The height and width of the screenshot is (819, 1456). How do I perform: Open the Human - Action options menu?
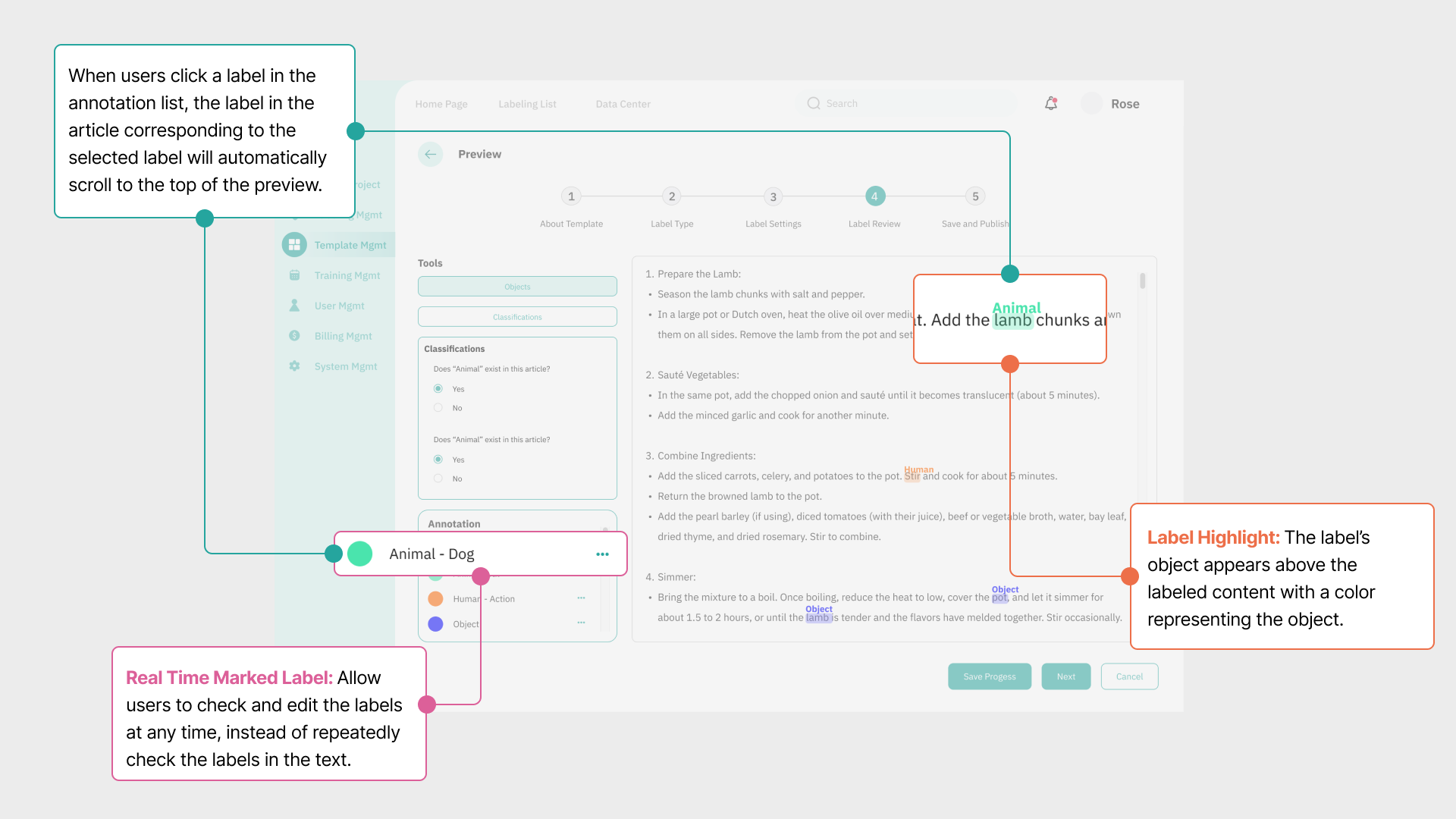581,598
